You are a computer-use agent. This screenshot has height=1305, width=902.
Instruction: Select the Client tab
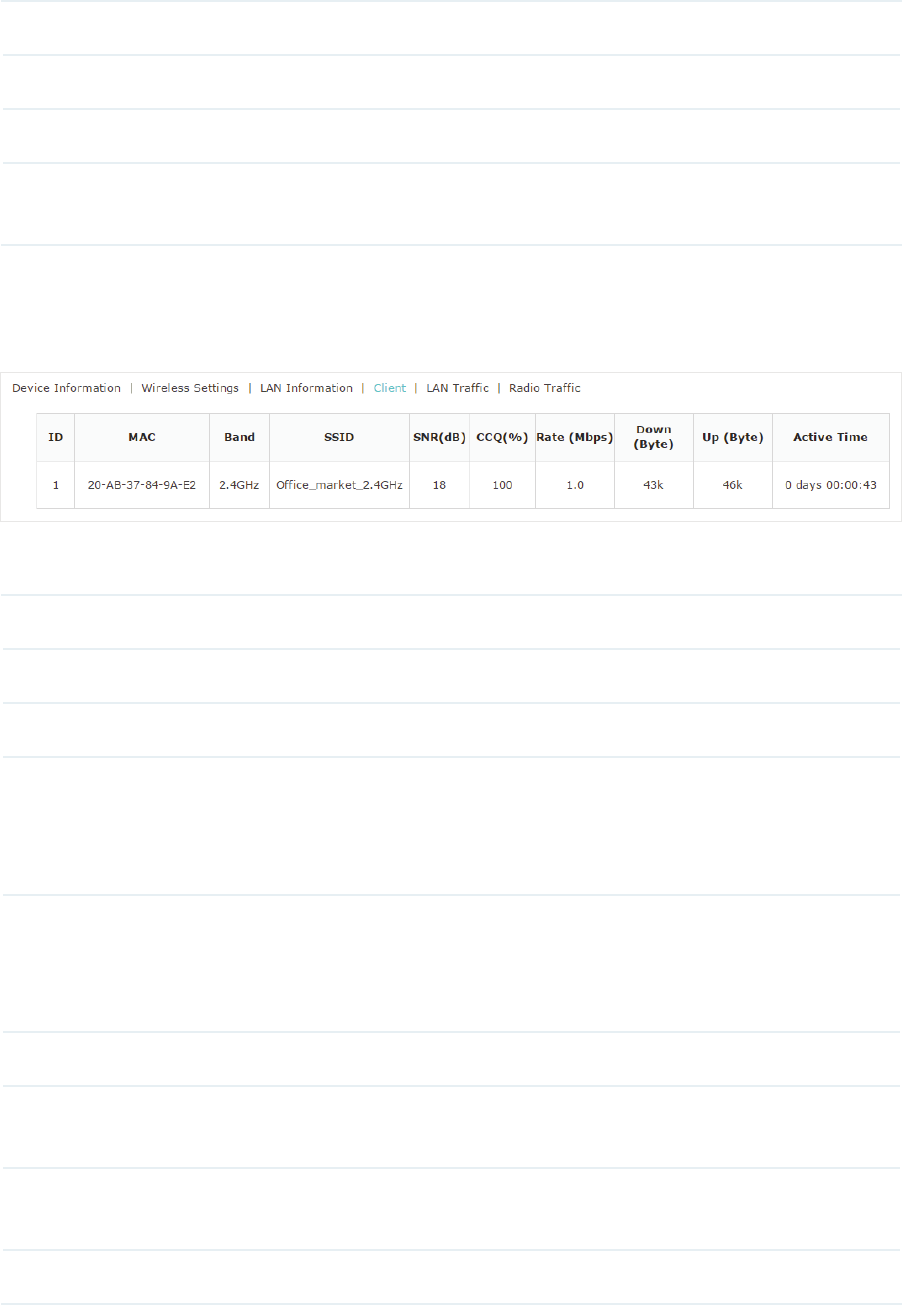point(390,388)
